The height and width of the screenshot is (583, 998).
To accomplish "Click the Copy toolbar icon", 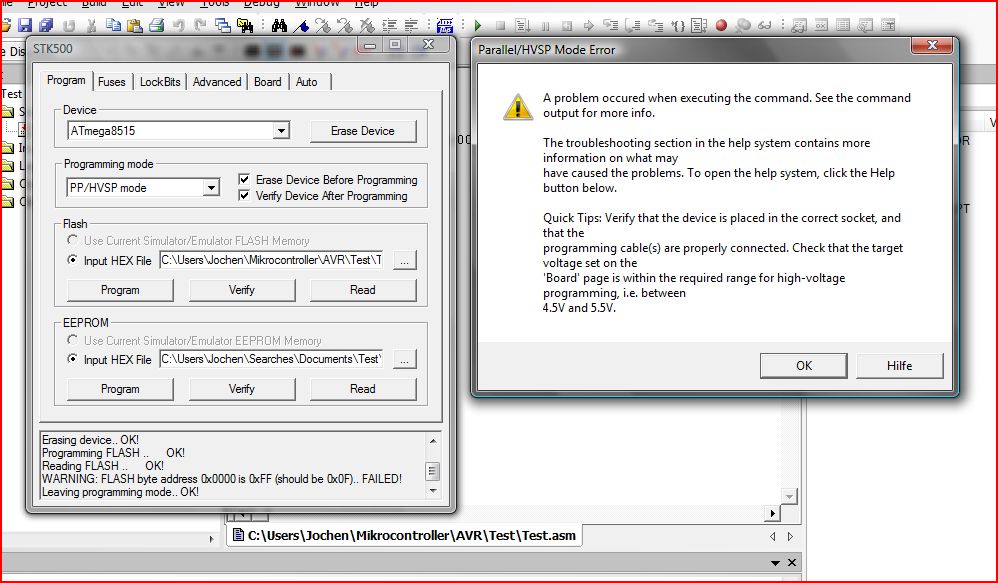I will coord(113,25).
